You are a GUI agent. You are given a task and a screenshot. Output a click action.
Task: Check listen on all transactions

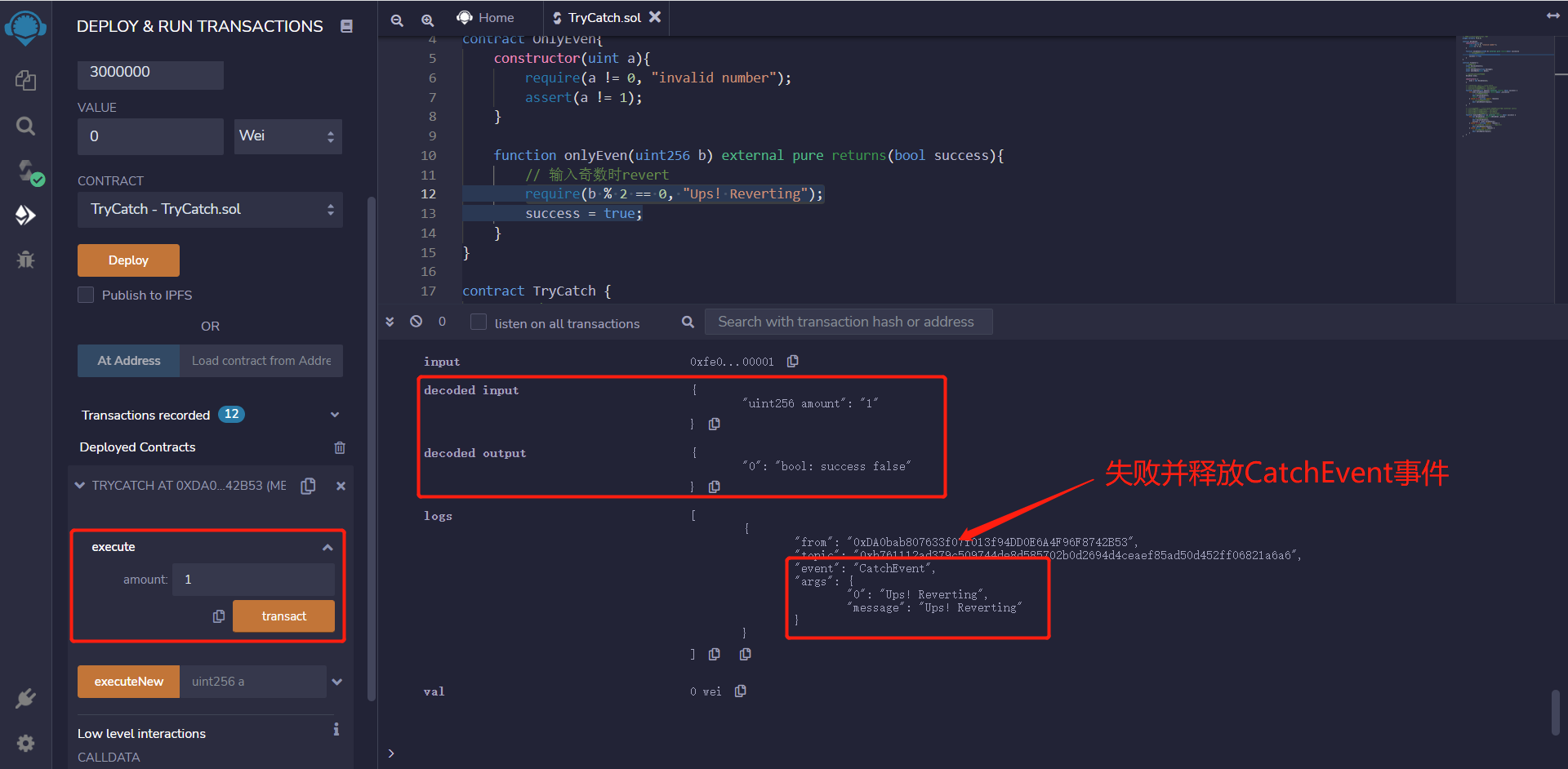tap(479, 322)
